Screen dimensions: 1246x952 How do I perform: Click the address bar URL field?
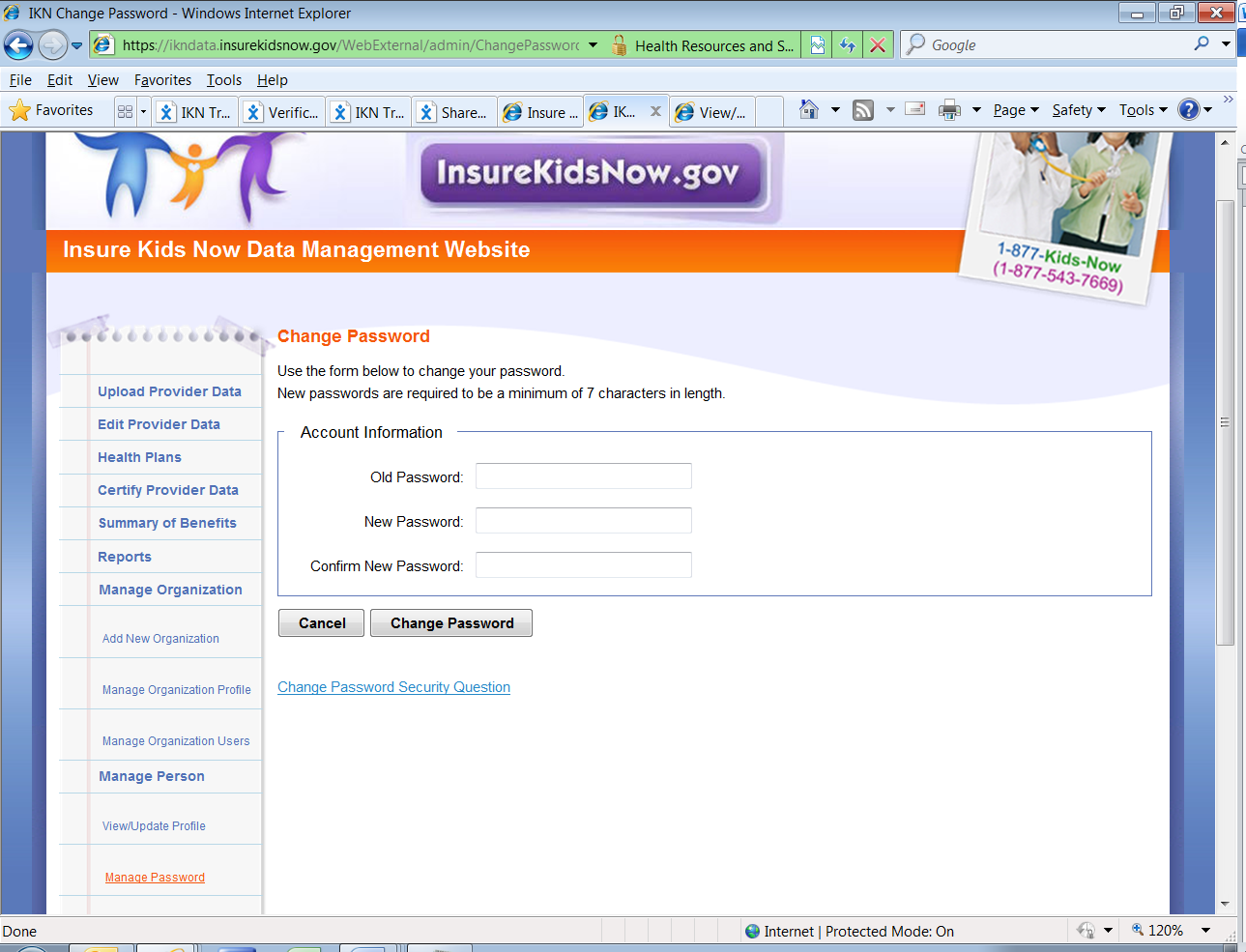[x=350, y=45]
